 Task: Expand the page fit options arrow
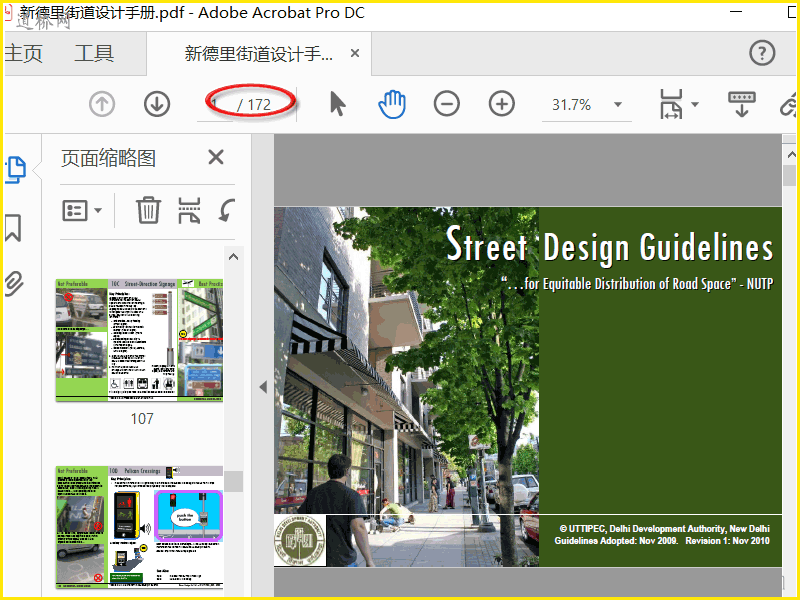[x=694, y=105]
